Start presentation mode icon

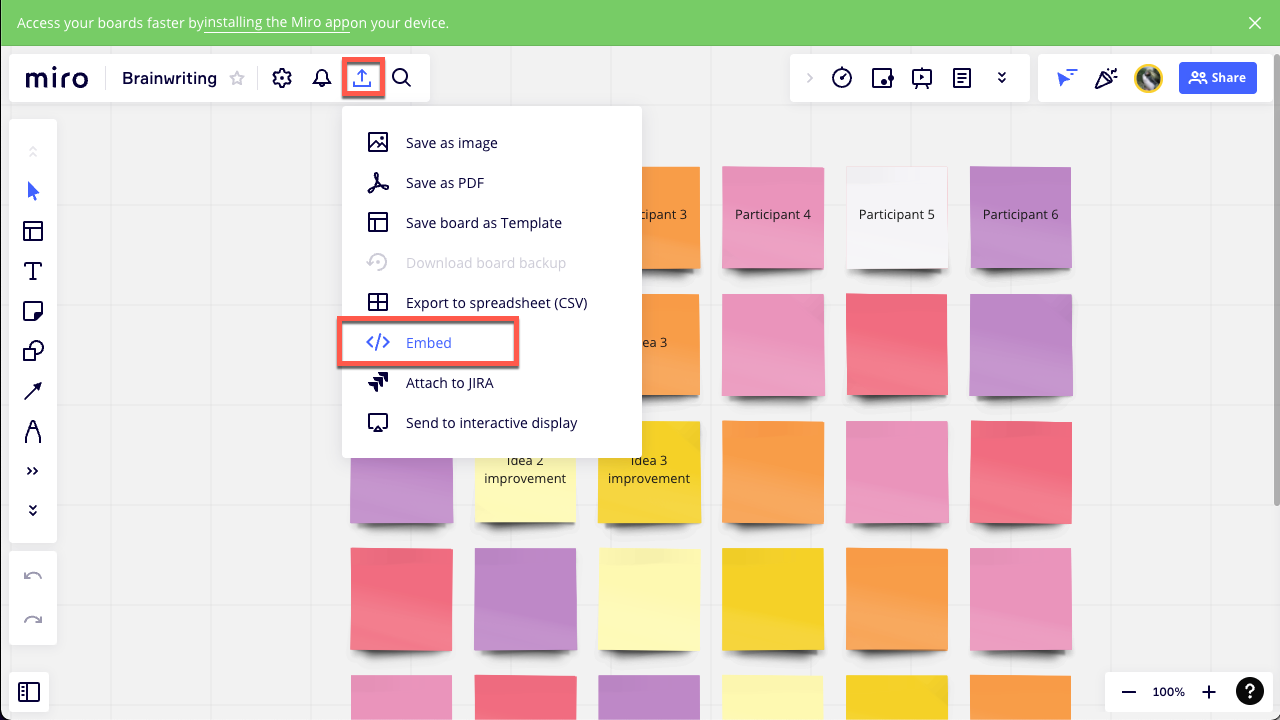click(922, 78)
